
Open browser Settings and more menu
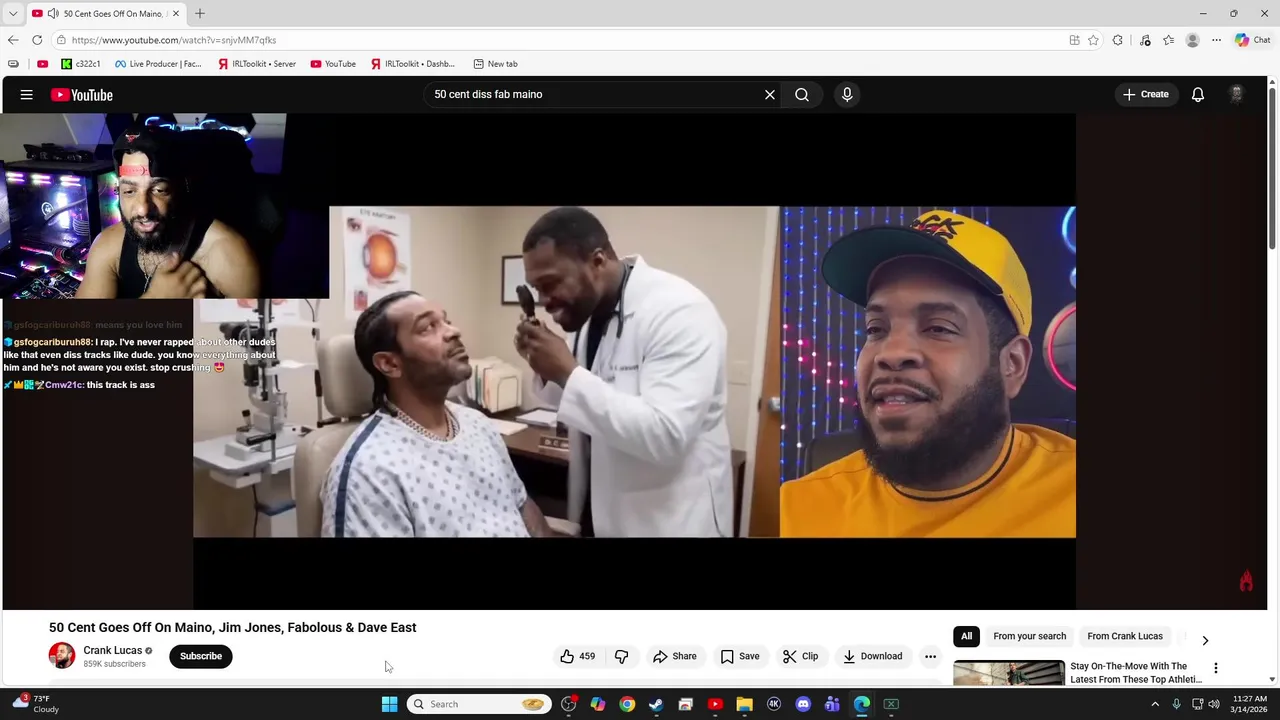click(x=1216, y=40)
